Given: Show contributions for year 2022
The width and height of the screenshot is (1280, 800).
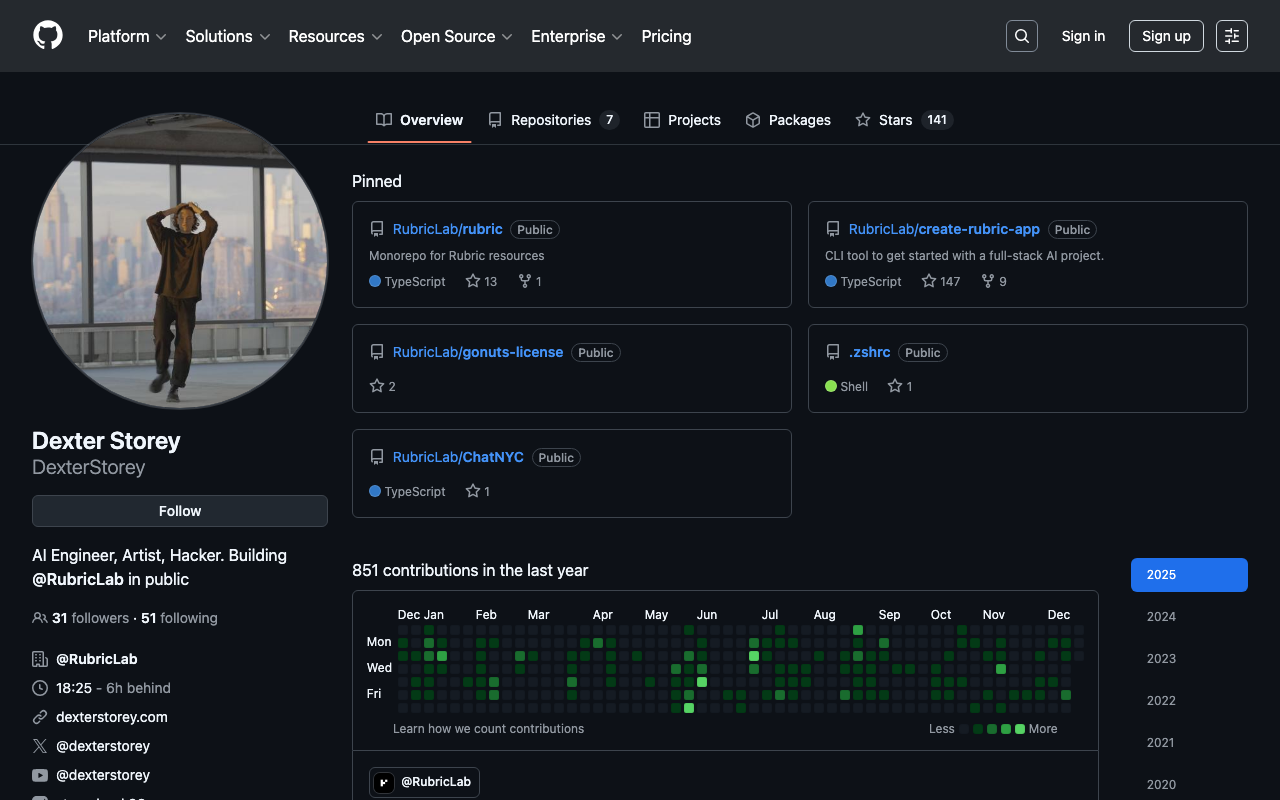Looking at the screenshot, I should tap(1161, 701).
